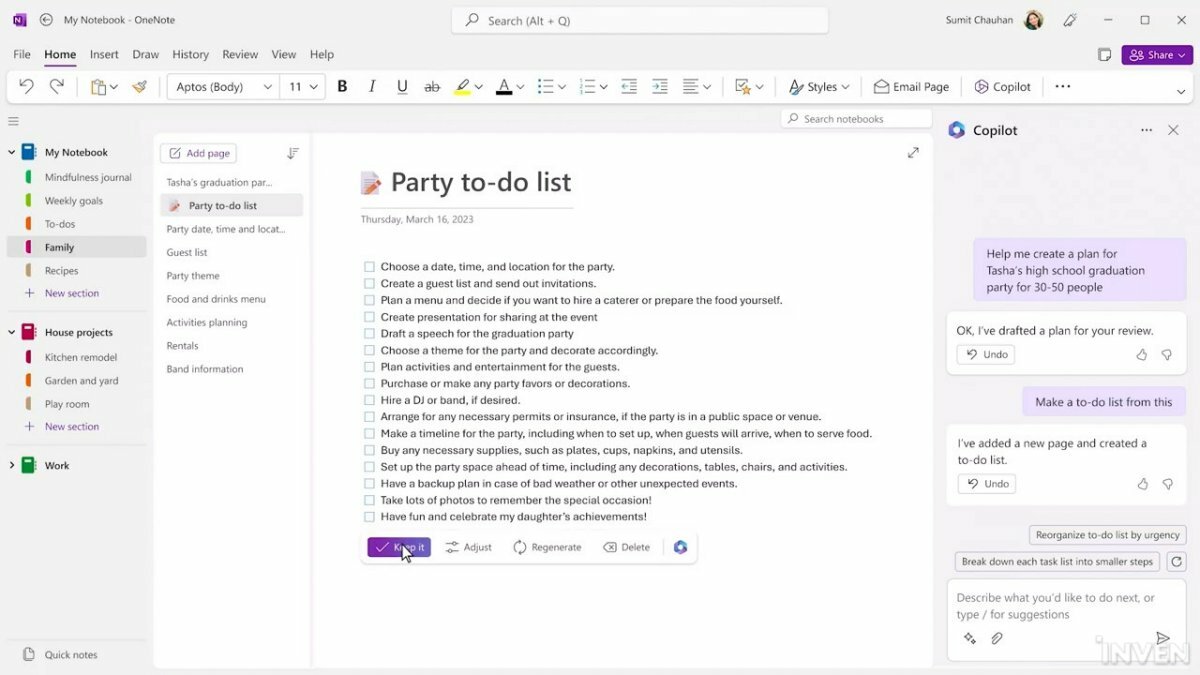This screenshot has height=675, width=1200.
Task: Click the Undo arrow in ribbon
Action: pos(27,87)
